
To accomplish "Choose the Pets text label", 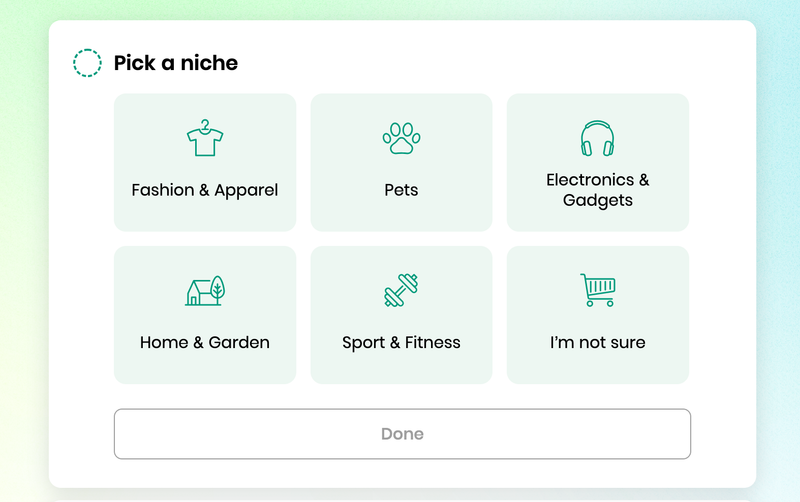I will (x=402, y=190).
